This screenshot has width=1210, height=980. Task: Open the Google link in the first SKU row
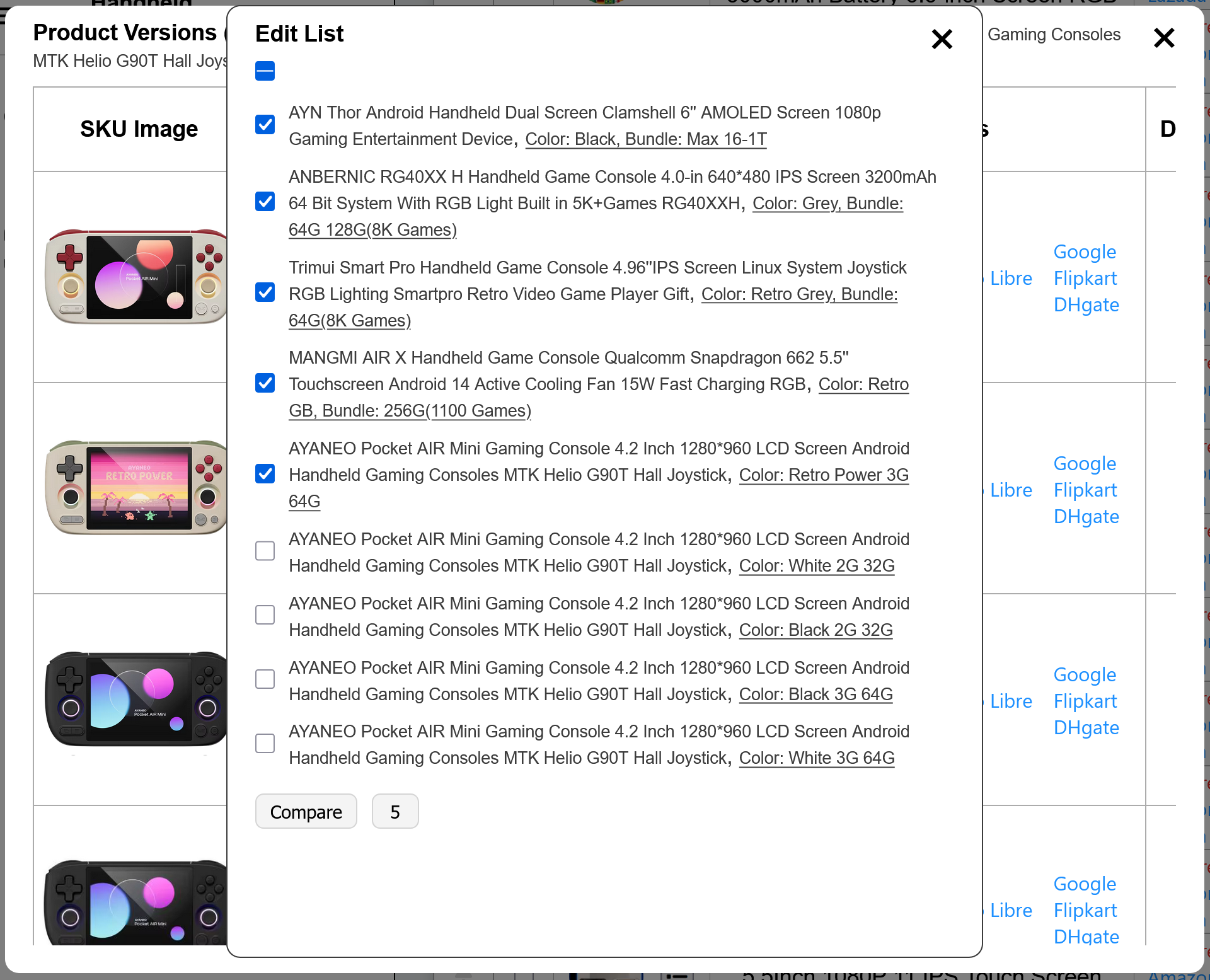[x=1085, y=251]
